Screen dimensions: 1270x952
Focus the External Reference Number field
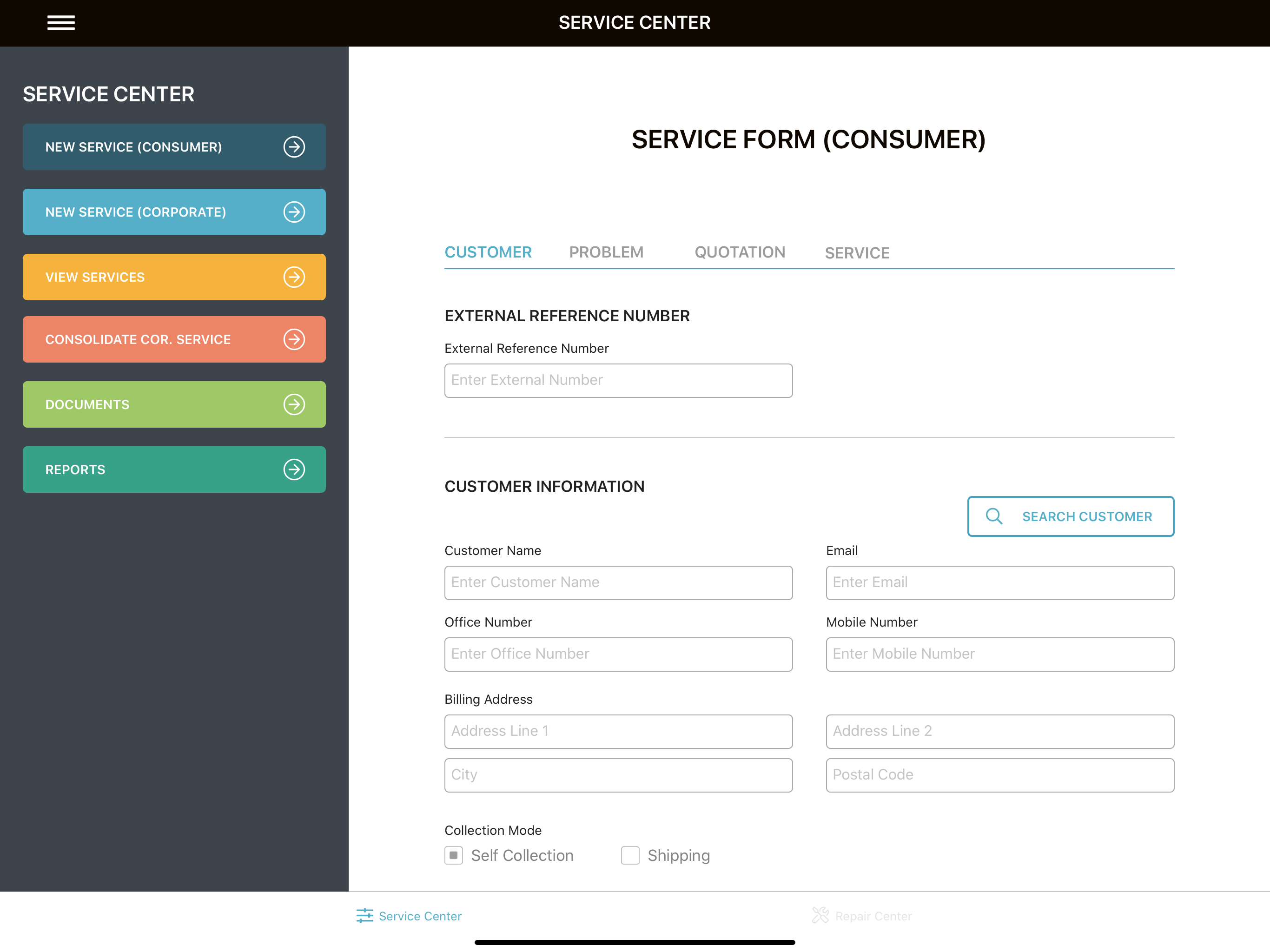618,380
